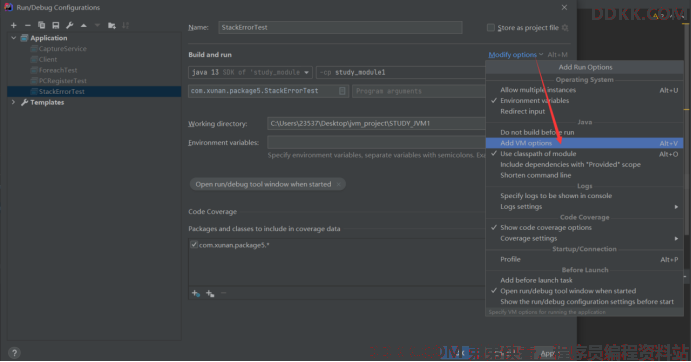Toggle Show code coverage options entry
Viewport: 691px width, 362px height.
584,228
